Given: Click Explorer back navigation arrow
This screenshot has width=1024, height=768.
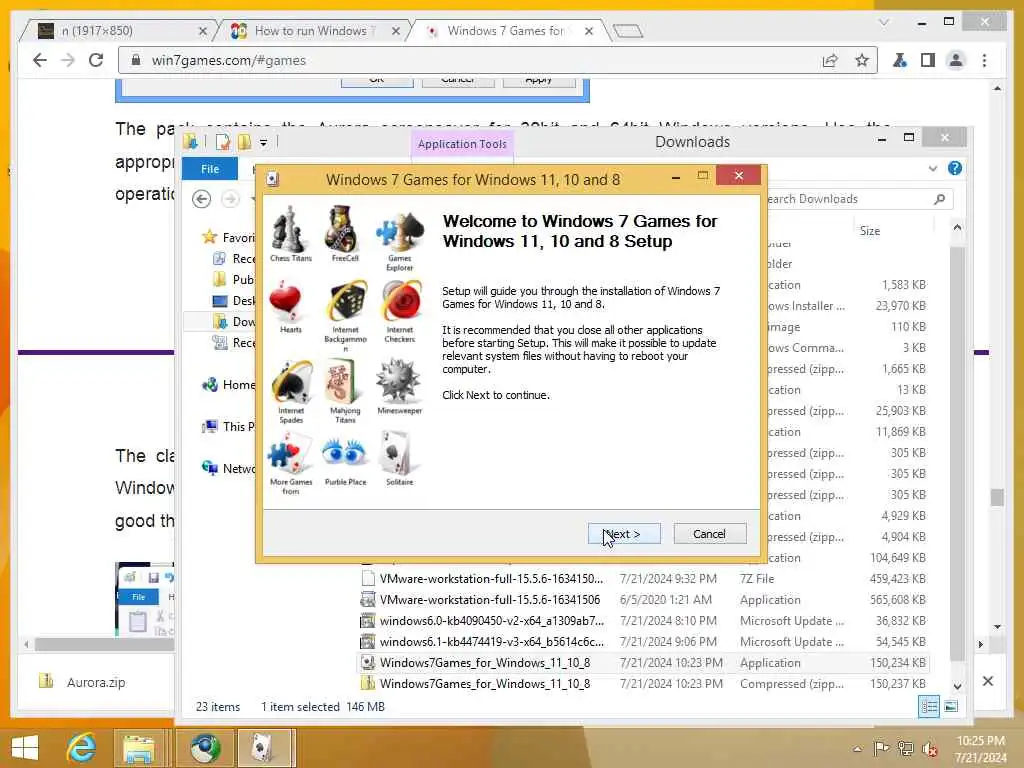Looking at the screenshot, I should tap(201, 199).
